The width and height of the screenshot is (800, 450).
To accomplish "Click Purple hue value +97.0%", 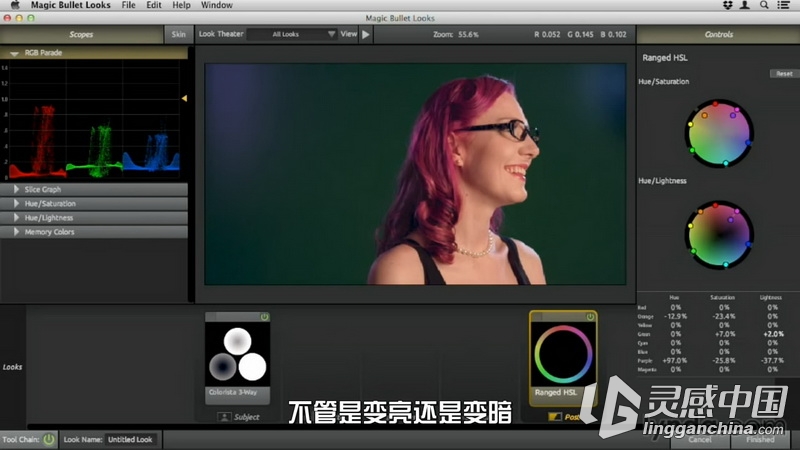I will point(674,361).
